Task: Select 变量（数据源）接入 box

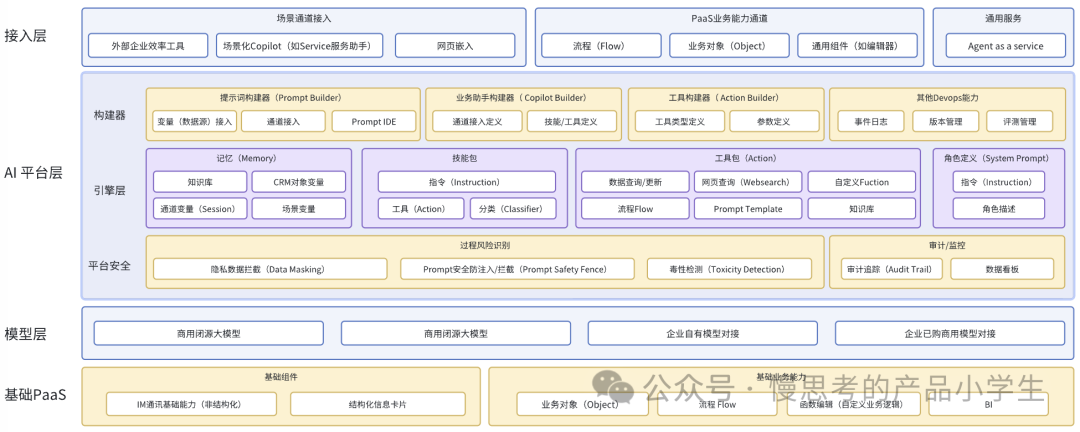Action: coord(194,122)
